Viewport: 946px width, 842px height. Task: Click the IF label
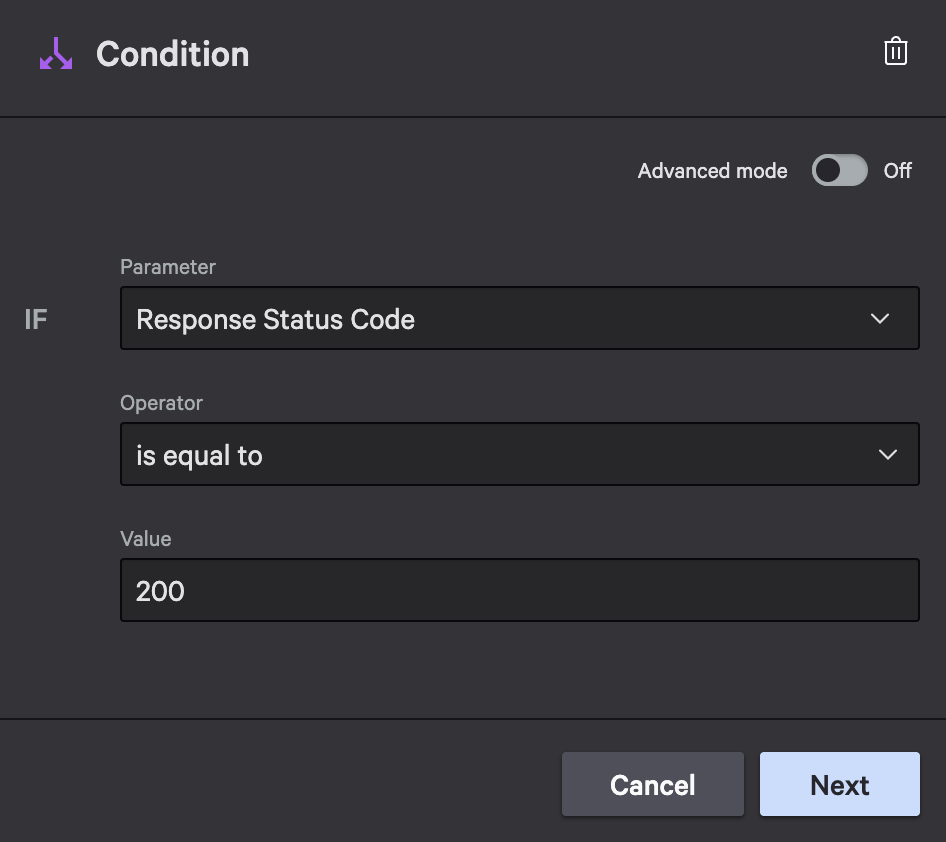pos(35,318)
